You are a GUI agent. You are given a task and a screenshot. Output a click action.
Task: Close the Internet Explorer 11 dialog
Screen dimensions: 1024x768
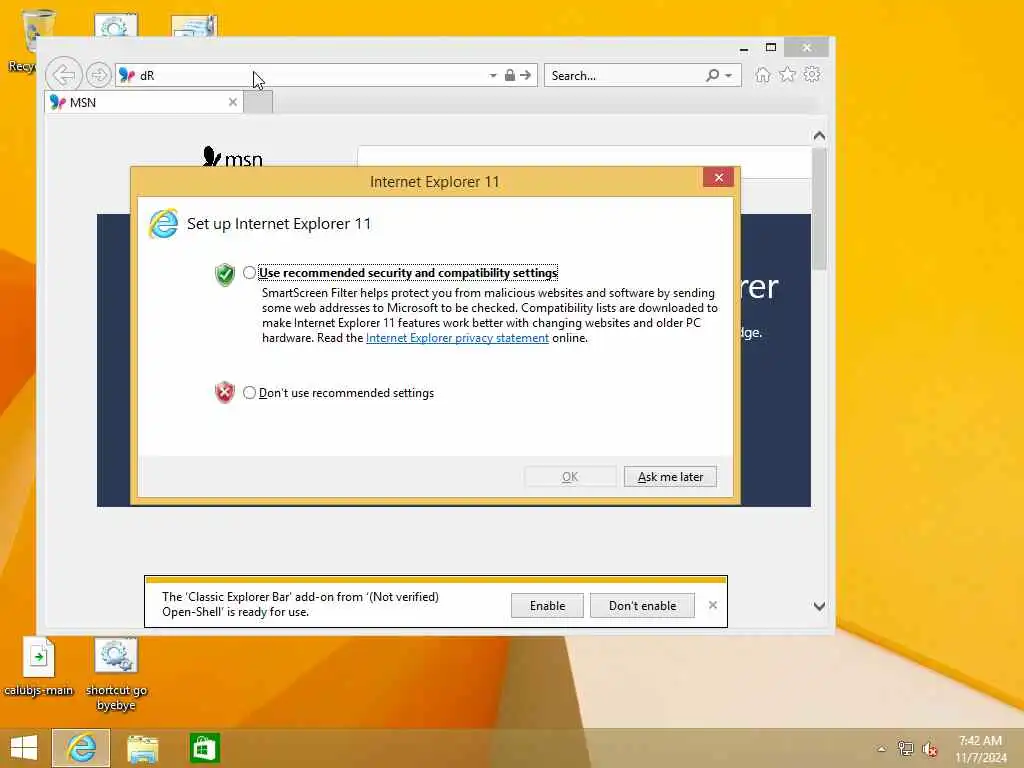pos(718,178)
